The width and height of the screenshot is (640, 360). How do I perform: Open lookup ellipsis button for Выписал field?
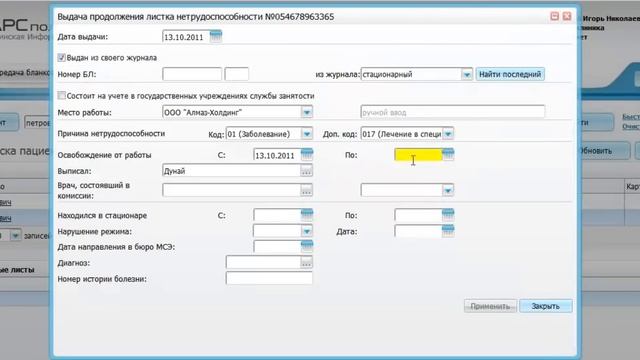point(307,171)
